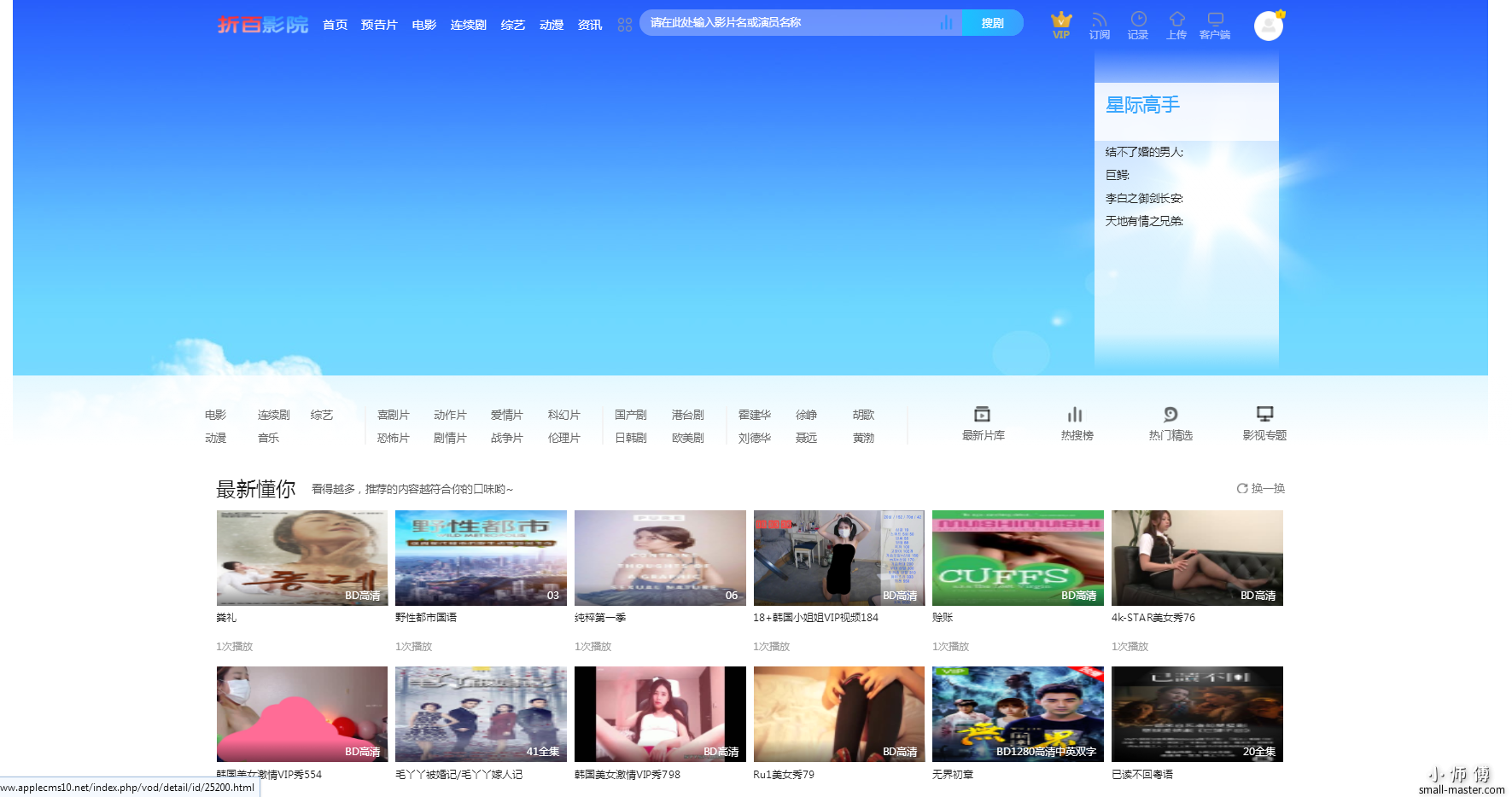Click the 葬礼 title text
Image resolution: width=1512 pixels, height=797 pixels.
(x=226, y=617)
